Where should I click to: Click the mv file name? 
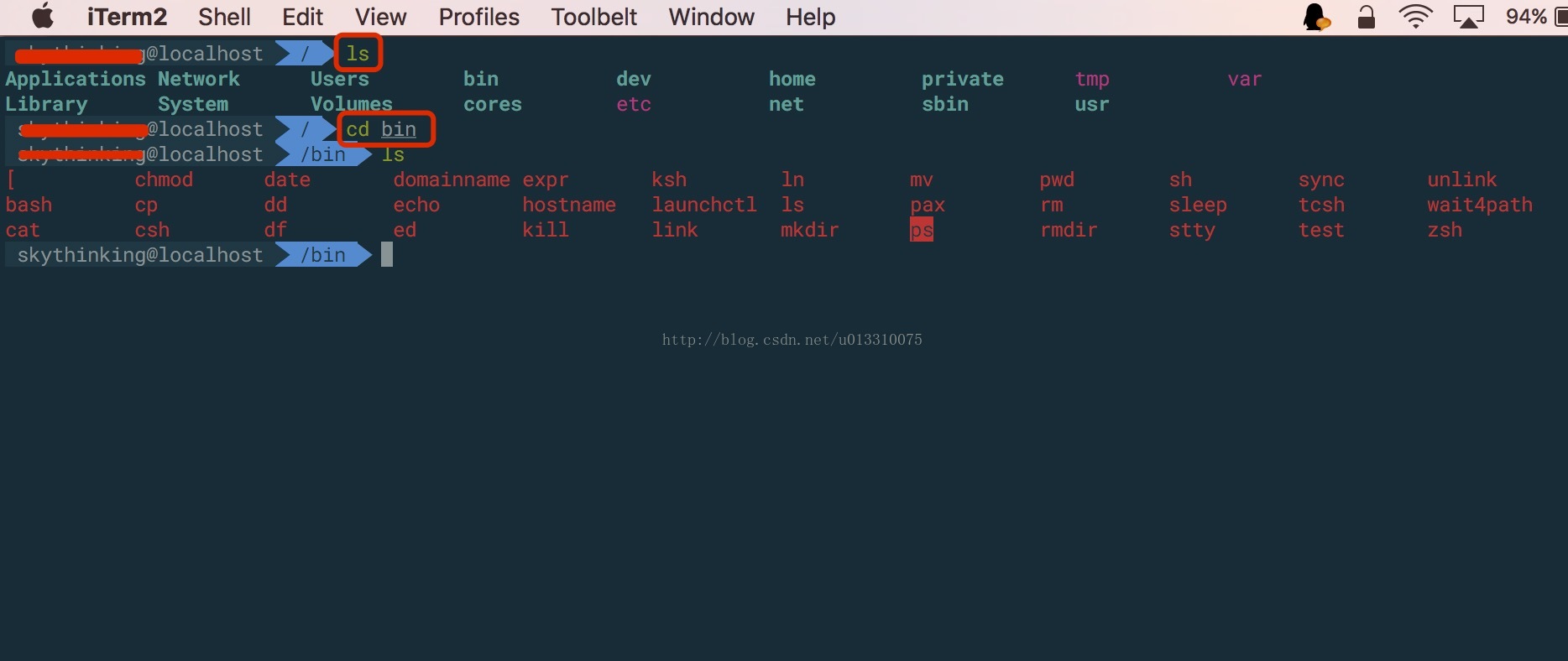coord(922,180)
